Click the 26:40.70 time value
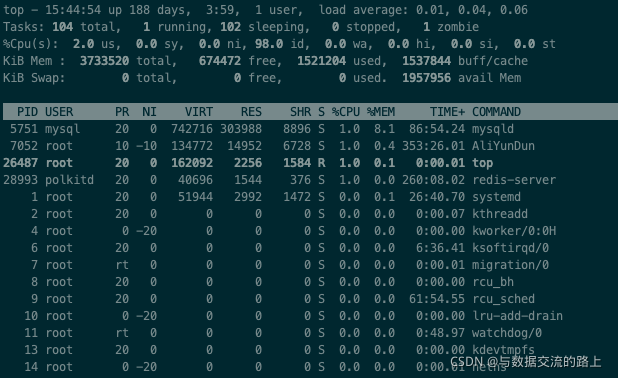Screen dimensions: 618x378 [437, 197]
